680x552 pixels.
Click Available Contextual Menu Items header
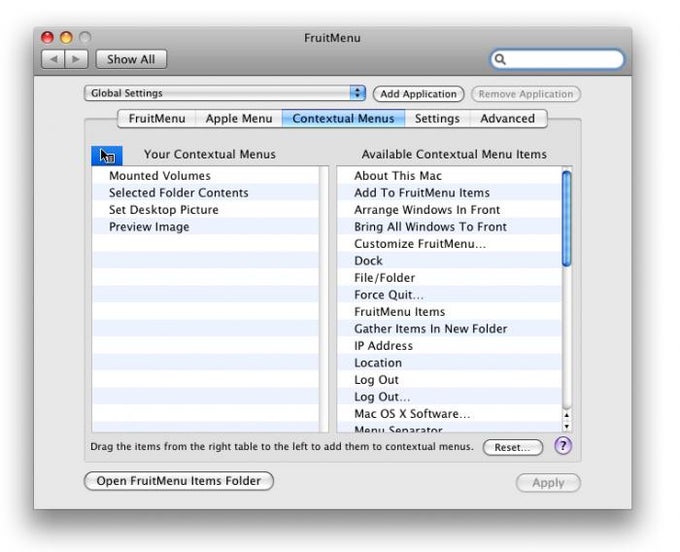click(x=454, y=154)
